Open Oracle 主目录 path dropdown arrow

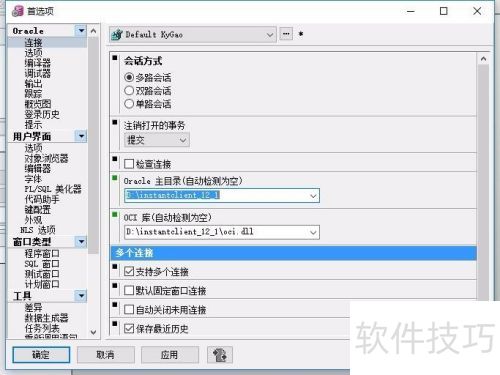click(x=313, y=196)
